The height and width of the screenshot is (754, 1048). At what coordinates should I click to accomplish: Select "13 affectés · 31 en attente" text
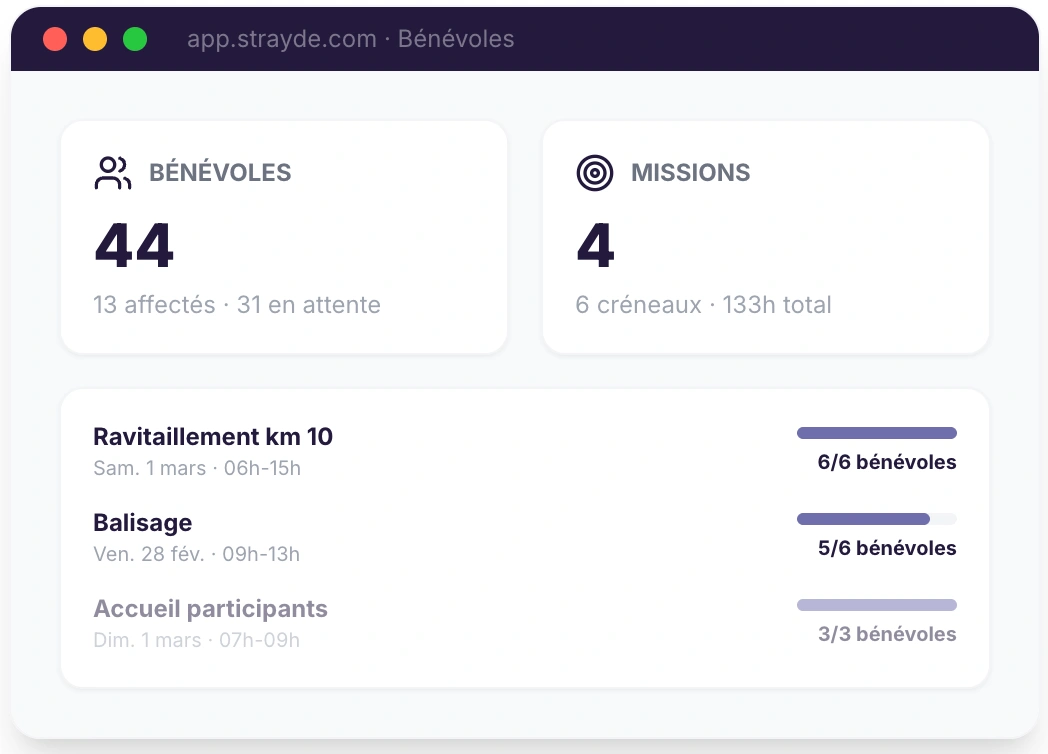click(x=237, y=305)
